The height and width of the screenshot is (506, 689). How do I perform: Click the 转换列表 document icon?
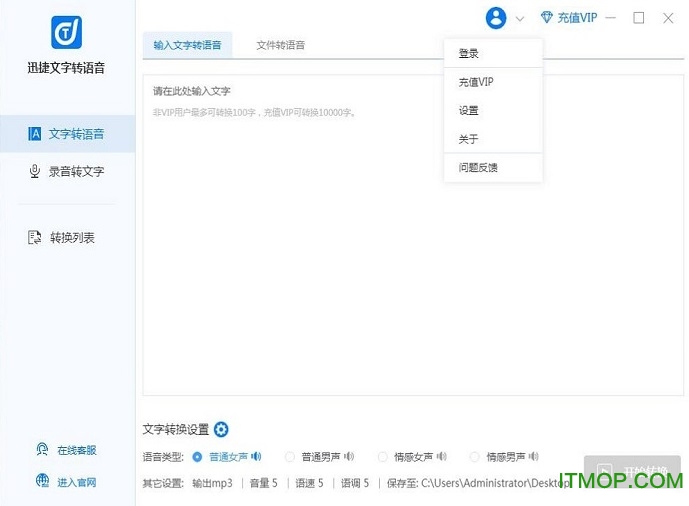(x=35, y=237)
